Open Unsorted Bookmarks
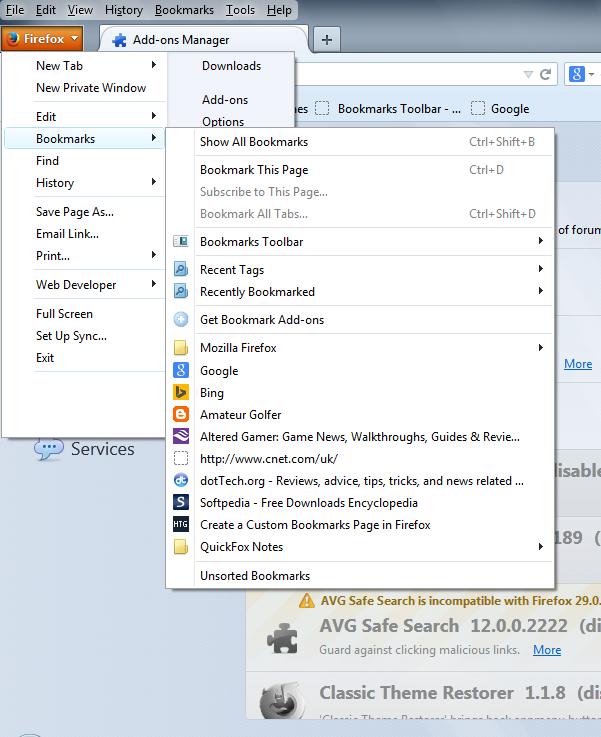 pyautogui.click(x=359, y=576)
